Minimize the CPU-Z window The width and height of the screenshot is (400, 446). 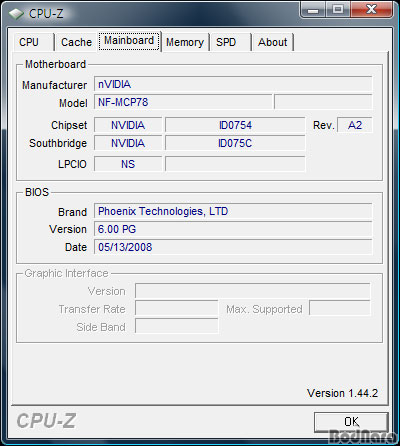(x=313, y=9)
